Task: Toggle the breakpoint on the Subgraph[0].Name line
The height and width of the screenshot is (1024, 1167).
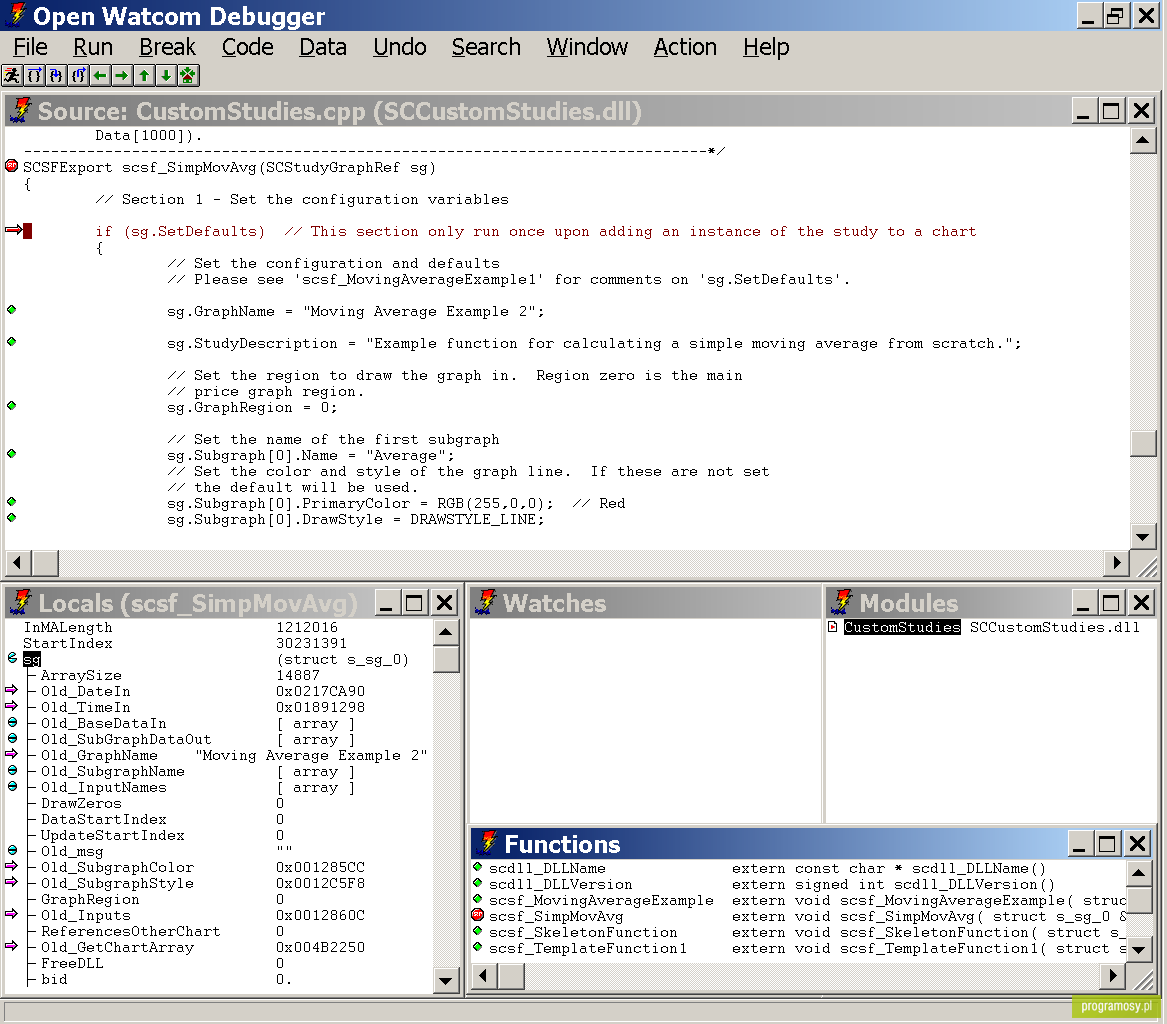Action: coord(11,453)
